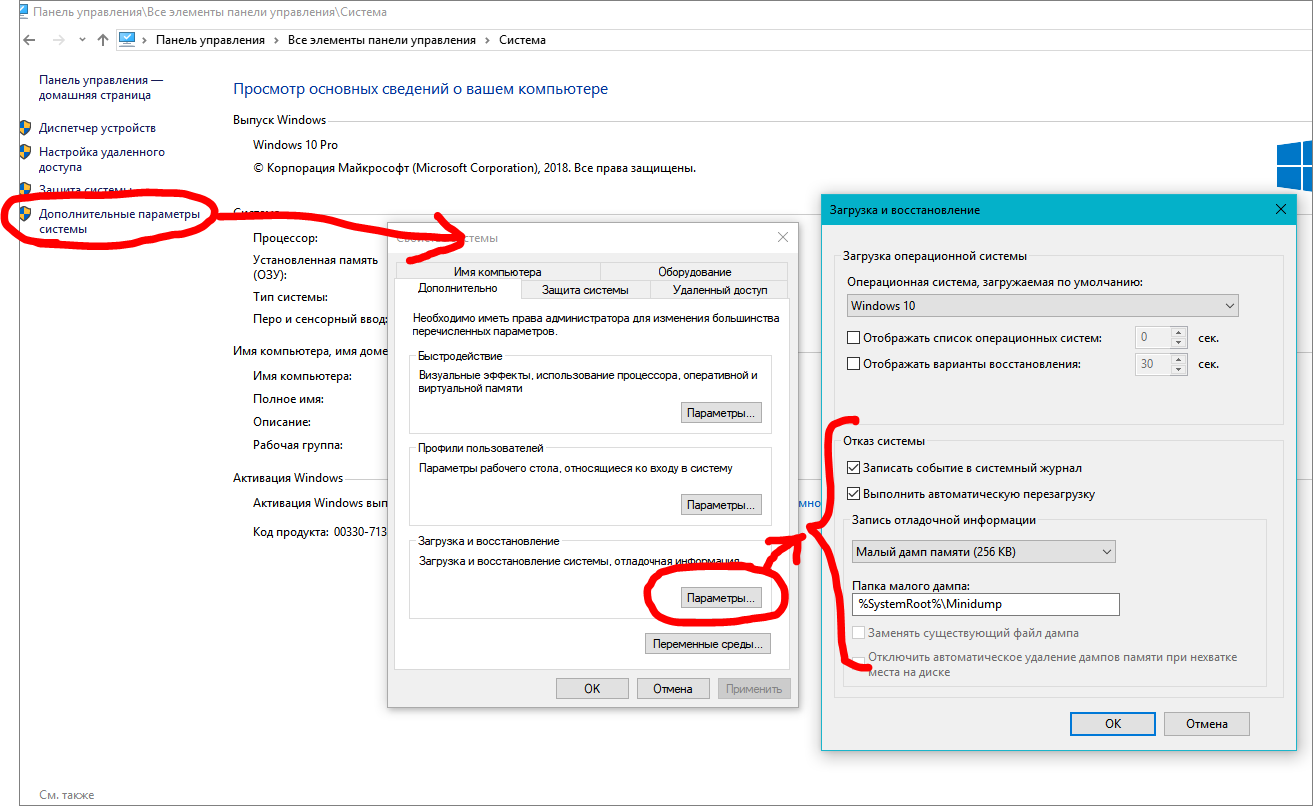Uncheck Записать событие в системный журнал
Screen dimensions: 1313x806
coord(853,467)
